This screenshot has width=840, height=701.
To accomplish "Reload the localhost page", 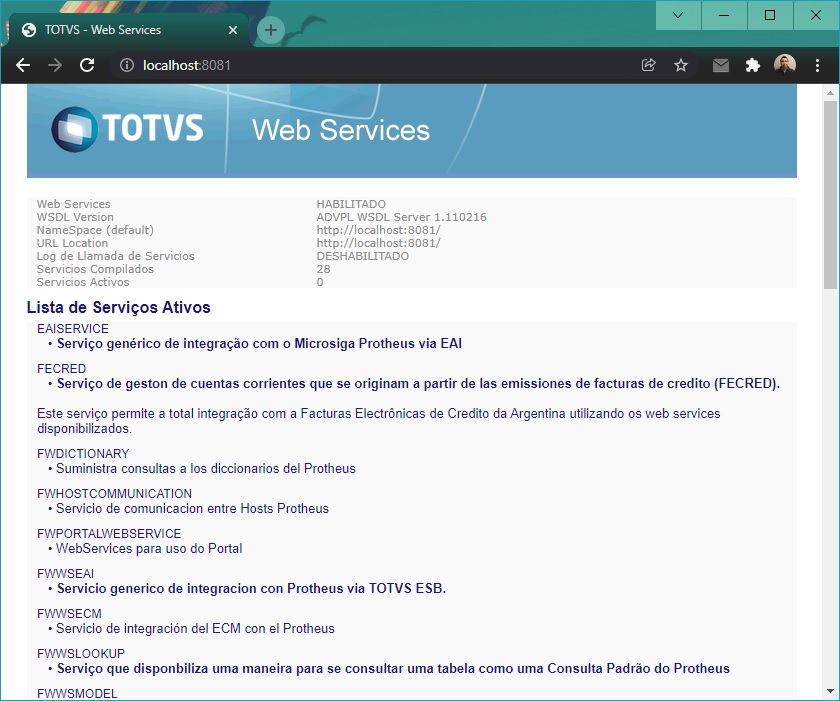I will tap(87, 65).
